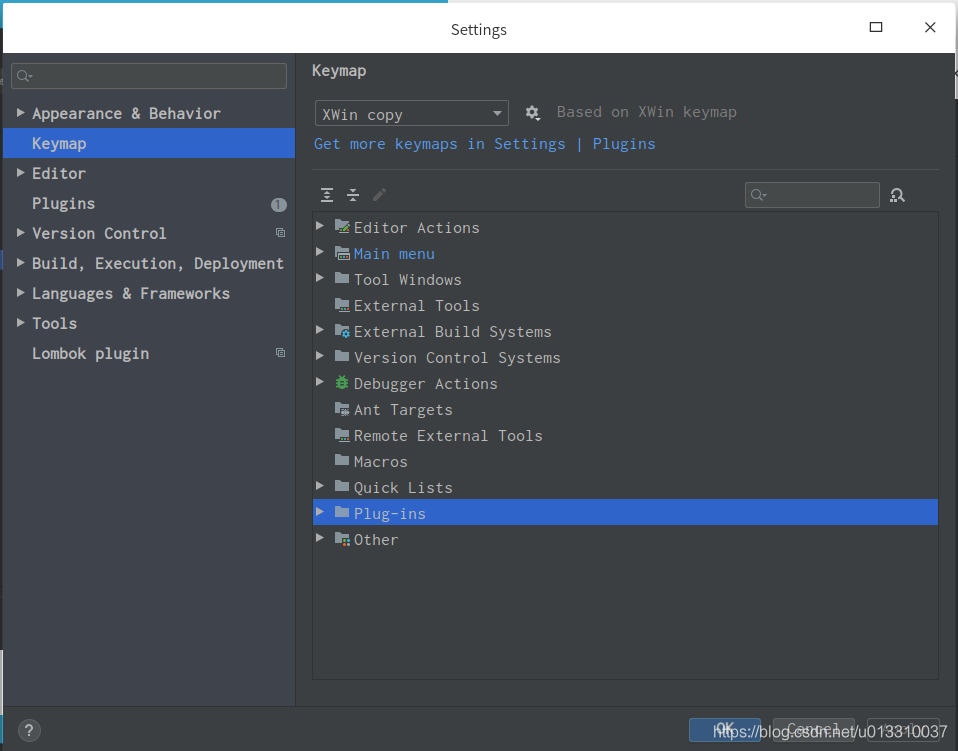The width and height of the screenshot is (958, 751).
Task: Select the Plug-ins tree row
Action: click(x=390, y=512)
